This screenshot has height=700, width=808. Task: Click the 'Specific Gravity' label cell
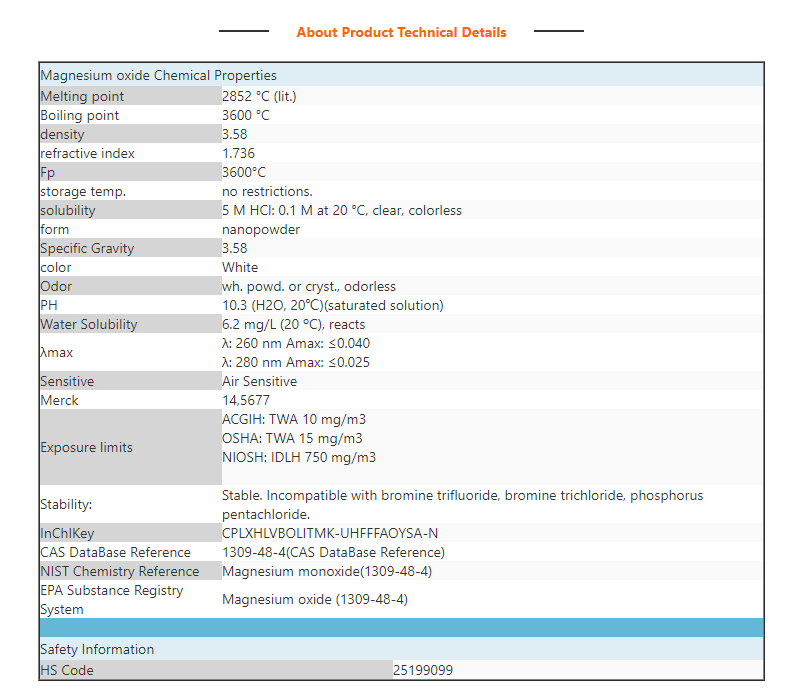point(131,248)
